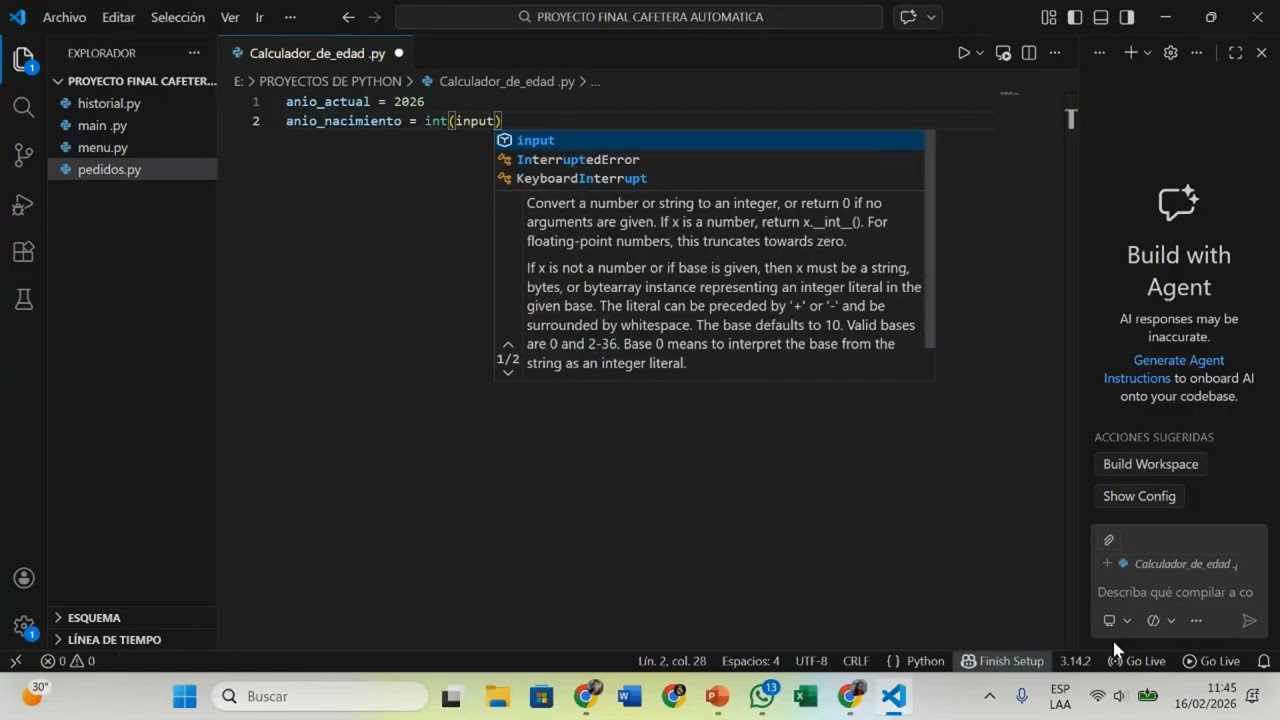Click PROYECTOS DE PYTHON breadcrumb
1280x720 pixels.
click(x=330, y=81)
